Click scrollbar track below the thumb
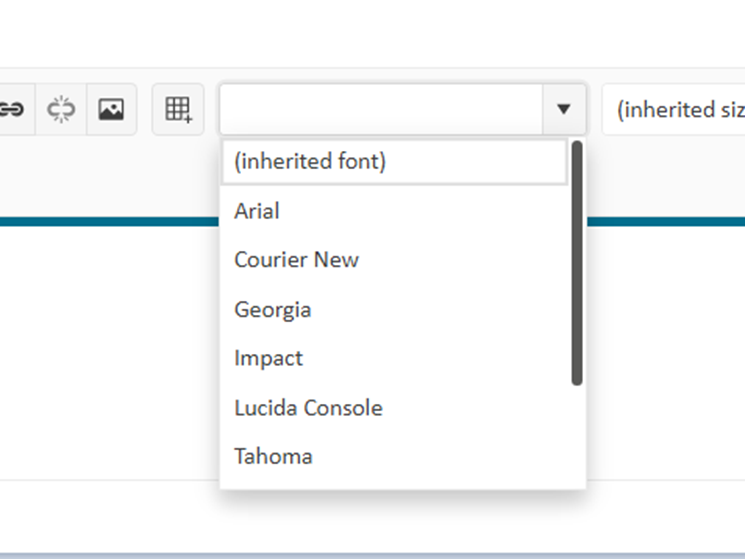The image size is (745, 559). point(577,436)
